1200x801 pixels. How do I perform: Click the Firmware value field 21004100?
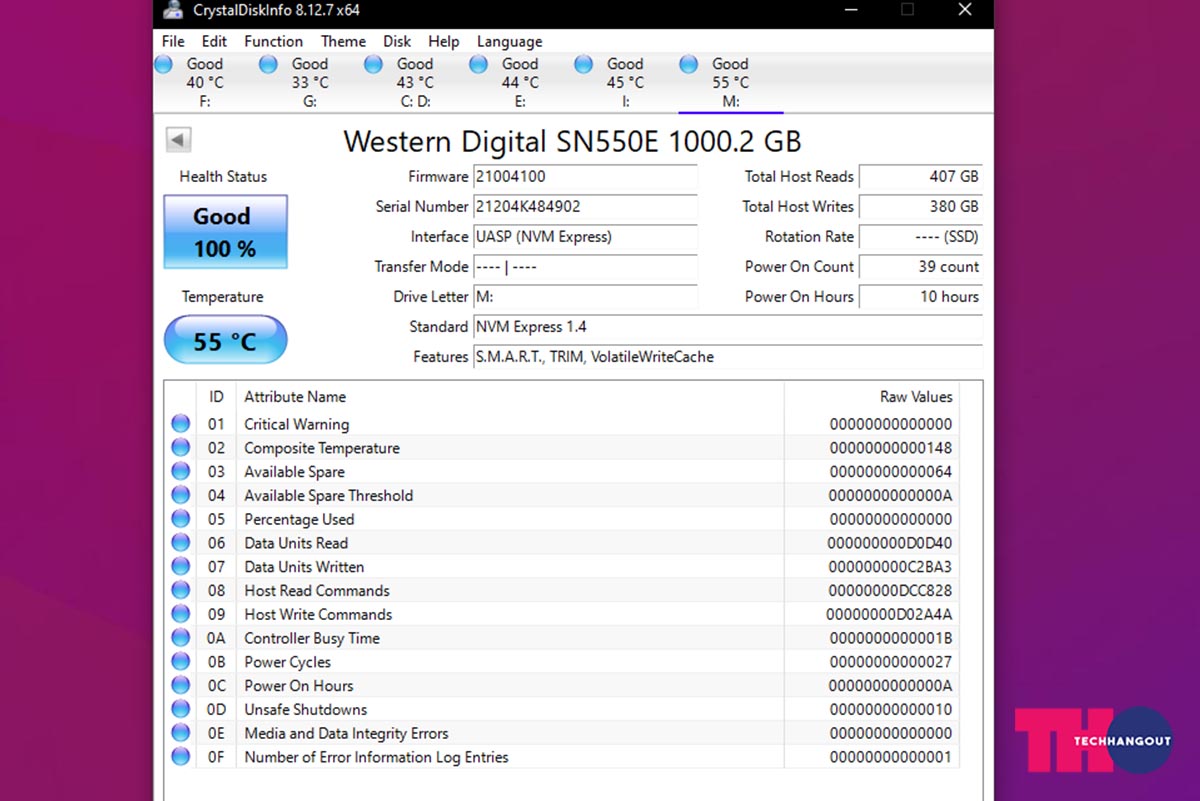585,177
